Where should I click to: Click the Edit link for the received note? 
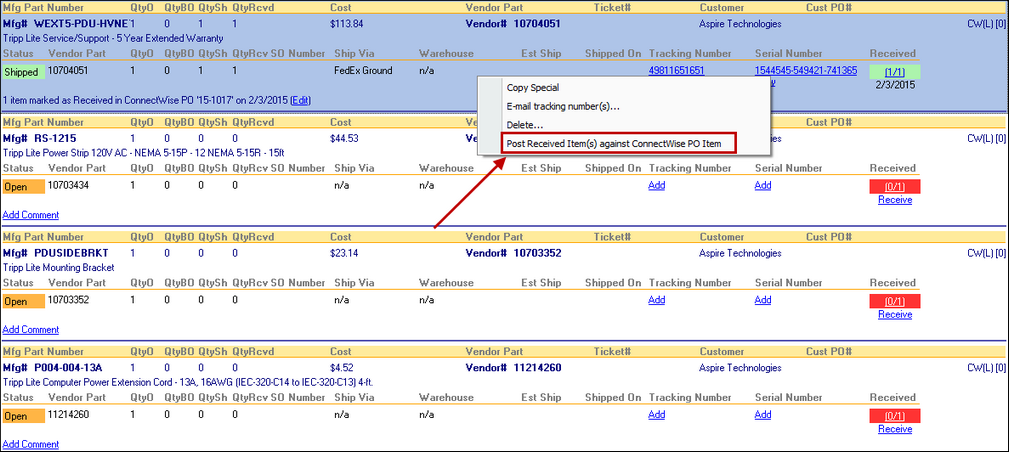[300, 100]
